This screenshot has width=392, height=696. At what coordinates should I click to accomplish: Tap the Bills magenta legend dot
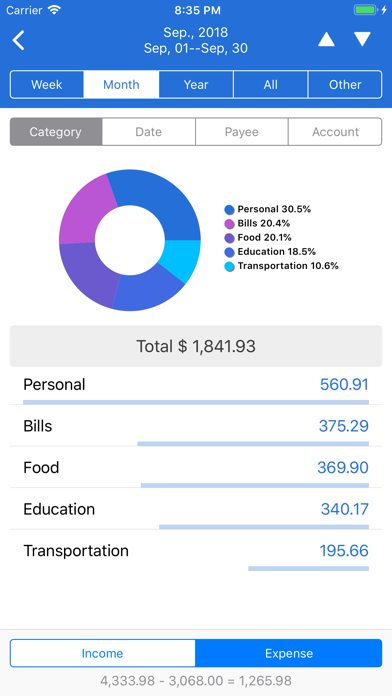(230, 224)
